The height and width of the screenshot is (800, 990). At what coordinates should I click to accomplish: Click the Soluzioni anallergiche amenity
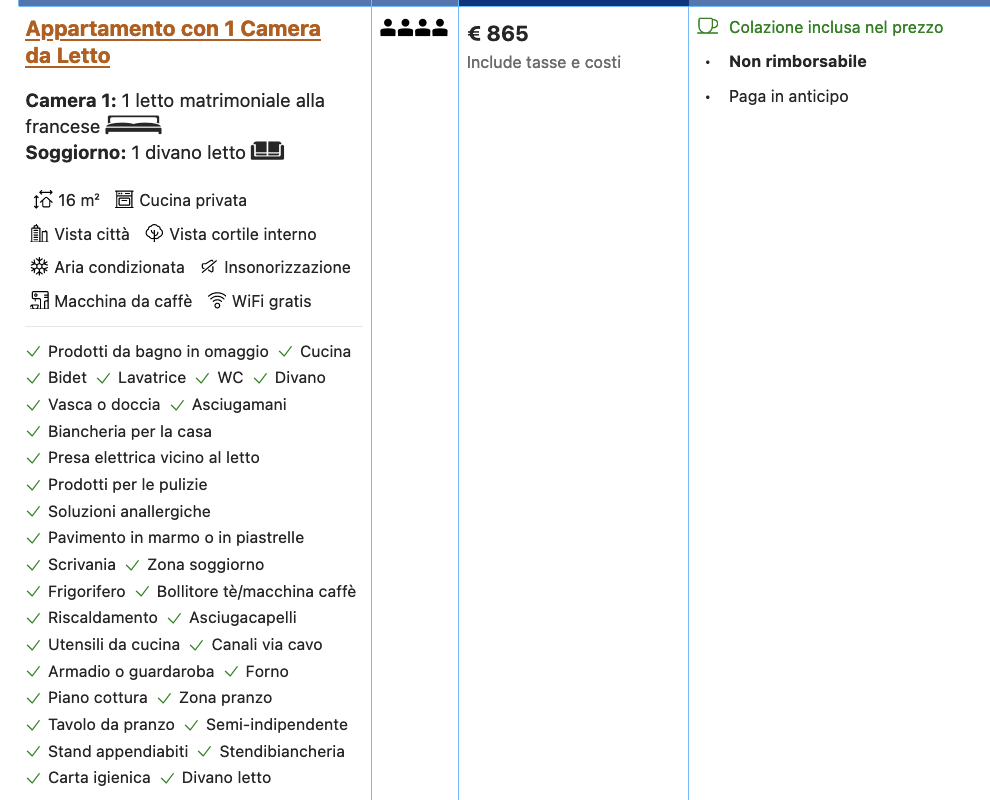click(x=129, y=511)
